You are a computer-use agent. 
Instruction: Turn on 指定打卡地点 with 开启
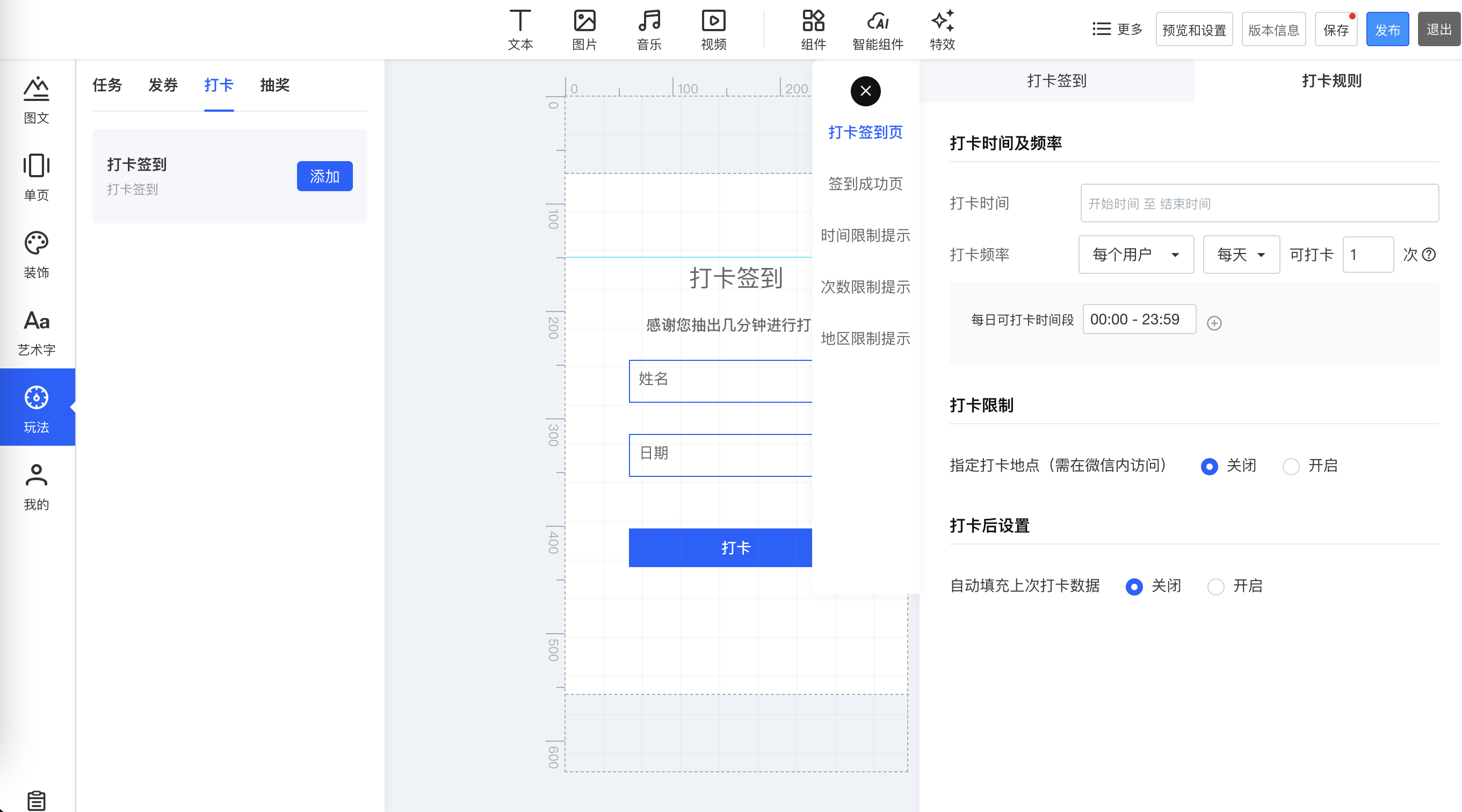click(x=1291, y=466)
